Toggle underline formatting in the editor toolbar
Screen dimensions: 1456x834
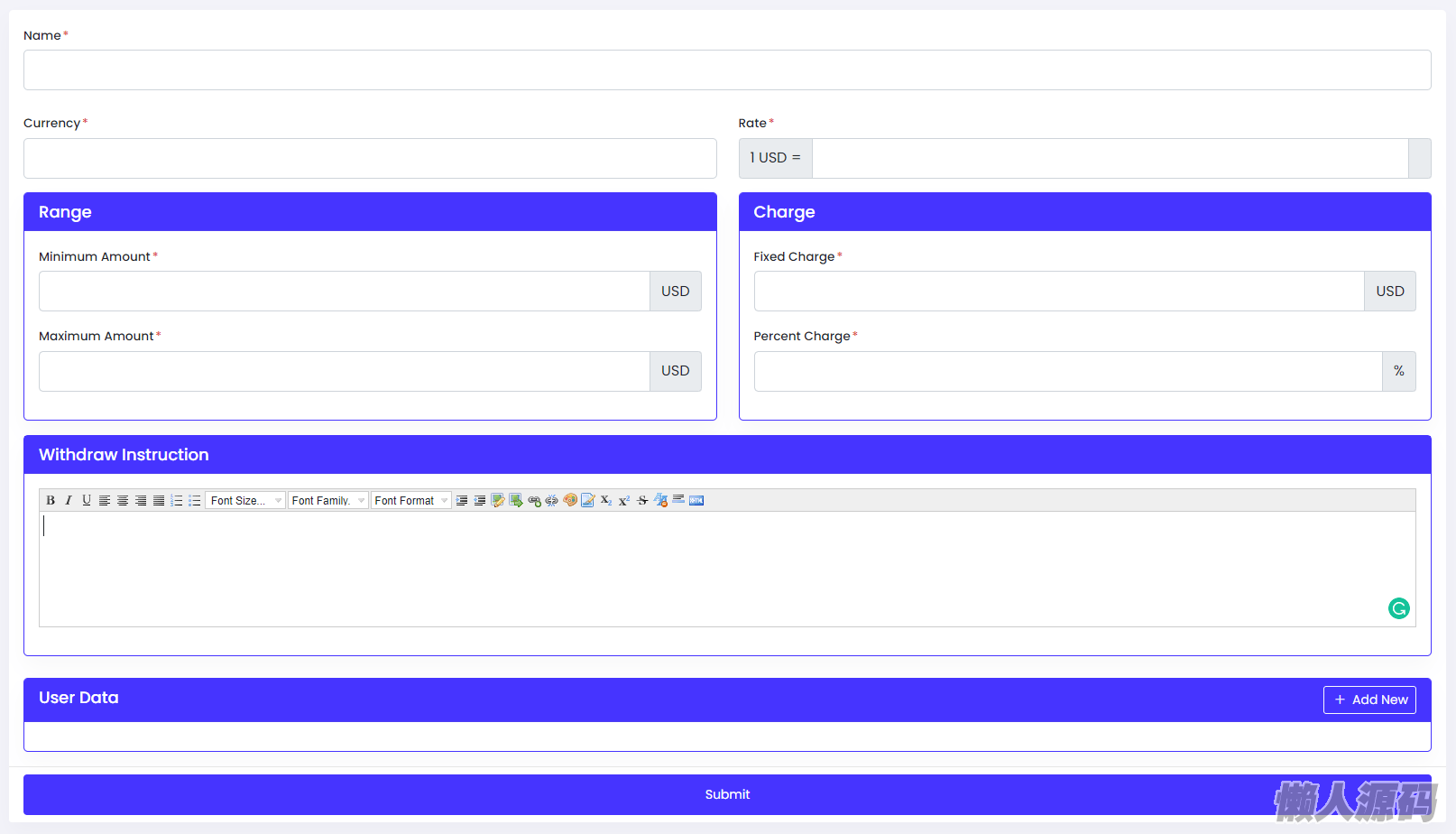(x=87, y=500)
